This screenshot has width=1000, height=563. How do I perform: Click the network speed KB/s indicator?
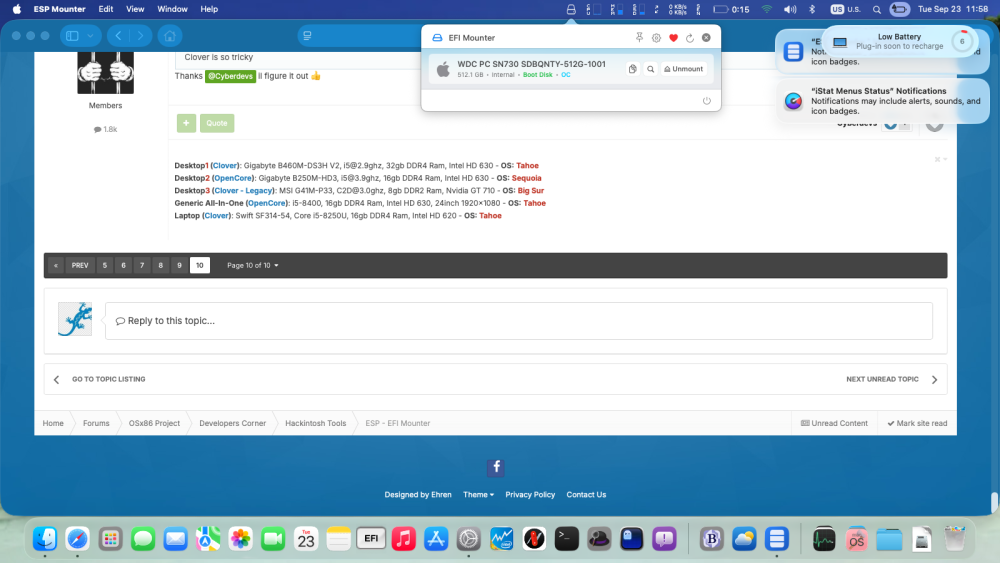click(677, 9)
